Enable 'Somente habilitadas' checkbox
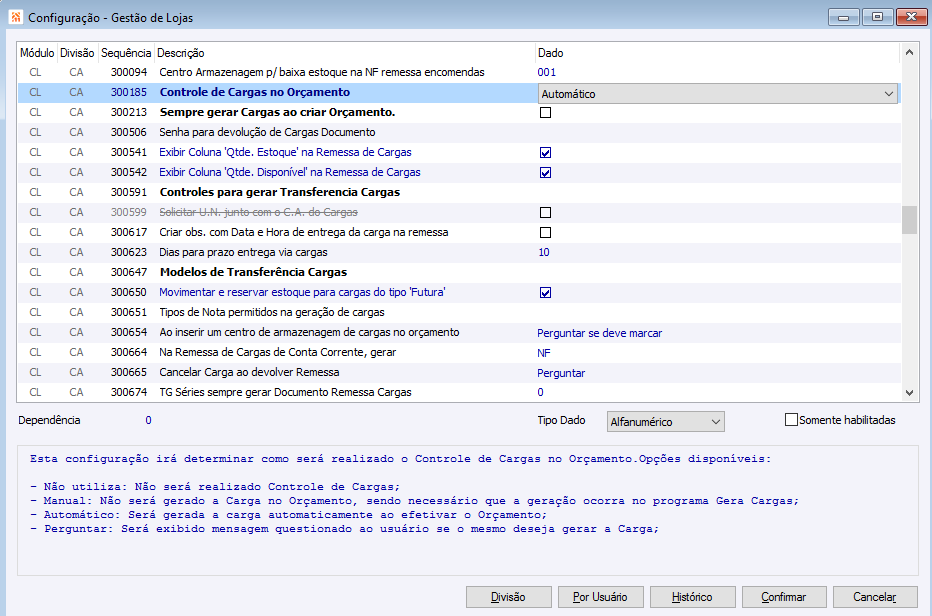Screen dimensions: 932x616 point(791,420)
